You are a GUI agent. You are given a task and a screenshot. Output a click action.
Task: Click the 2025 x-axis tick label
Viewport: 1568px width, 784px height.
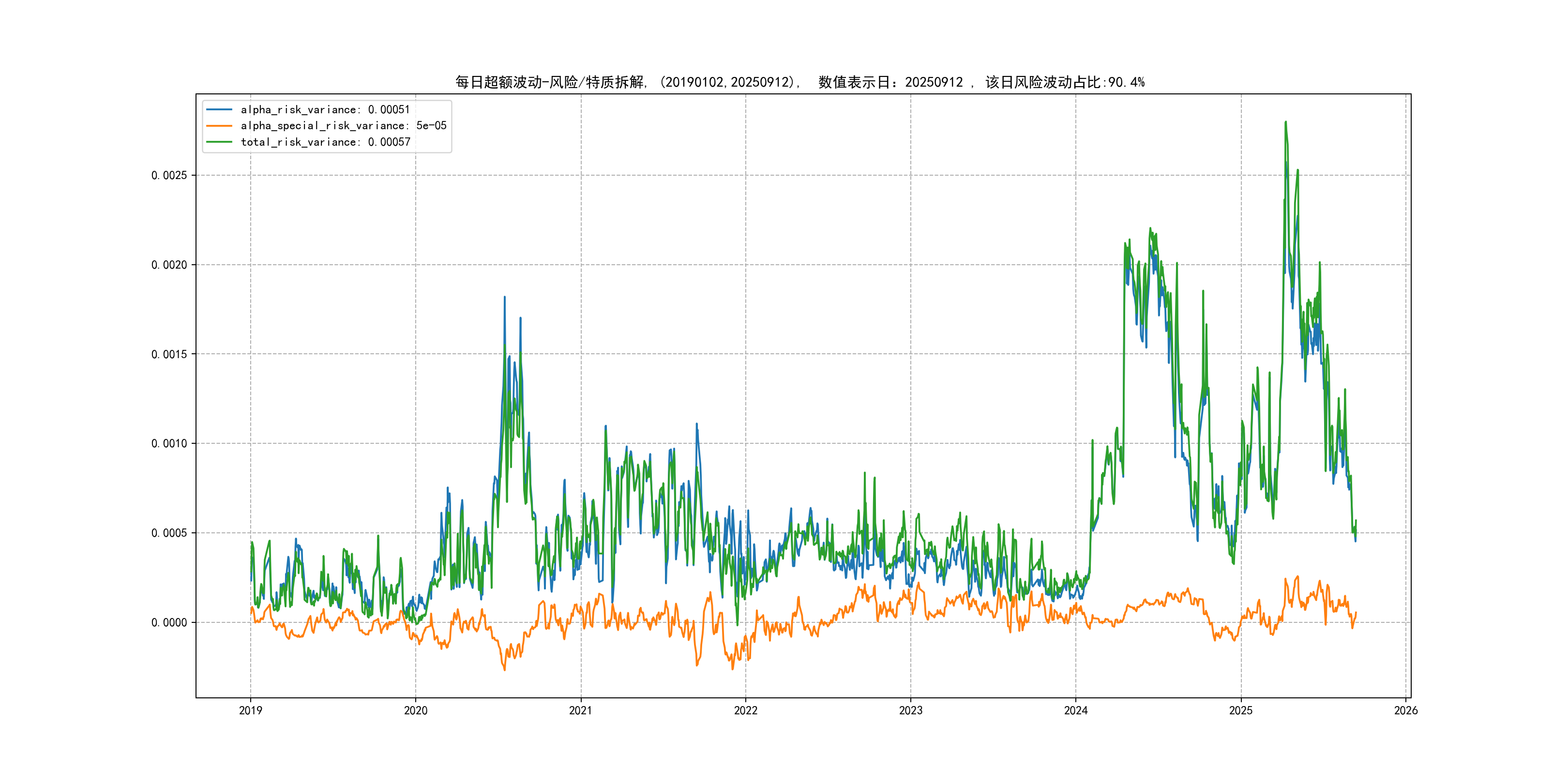(x=1240, y=710)
